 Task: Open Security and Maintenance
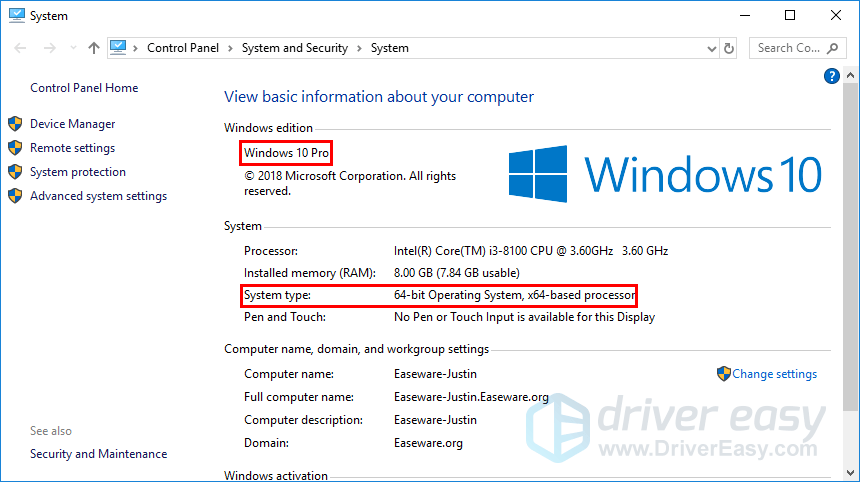tap(98, 454)
